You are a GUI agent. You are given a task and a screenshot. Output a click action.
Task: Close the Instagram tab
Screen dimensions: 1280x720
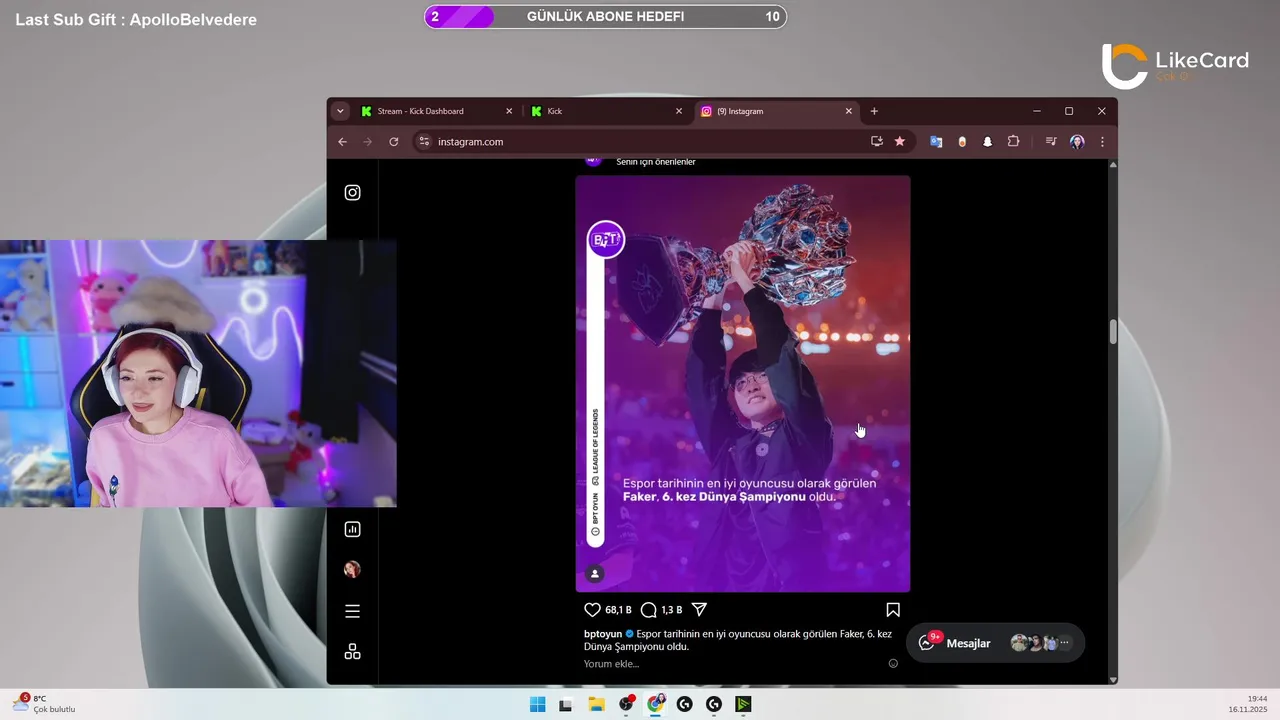click(849, 111)
